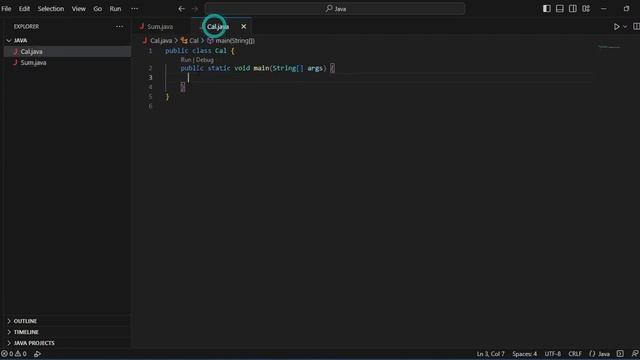
Task: Click Cal.java in the breadcrumb
Action: pos(161,40)
